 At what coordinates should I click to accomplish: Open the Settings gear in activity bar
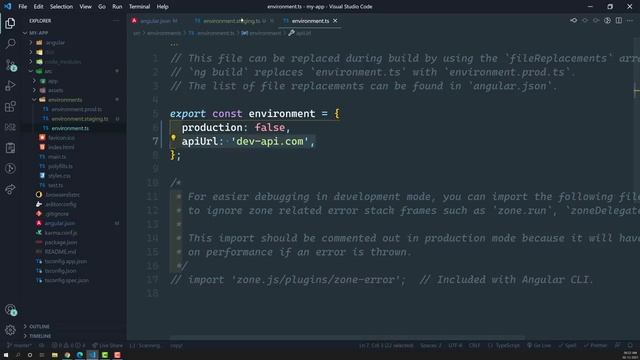pos(10,329)
